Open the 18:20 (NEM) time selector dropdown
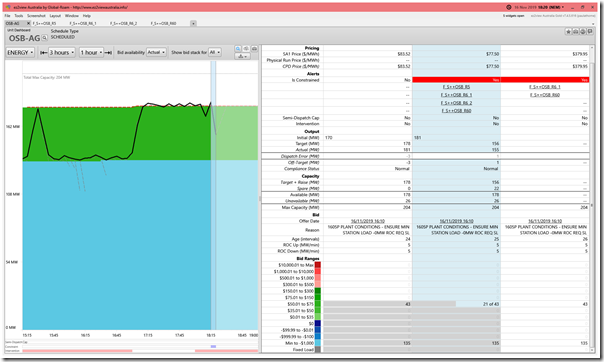This screenshot has width=604, height=362. [x=550, y=7]
